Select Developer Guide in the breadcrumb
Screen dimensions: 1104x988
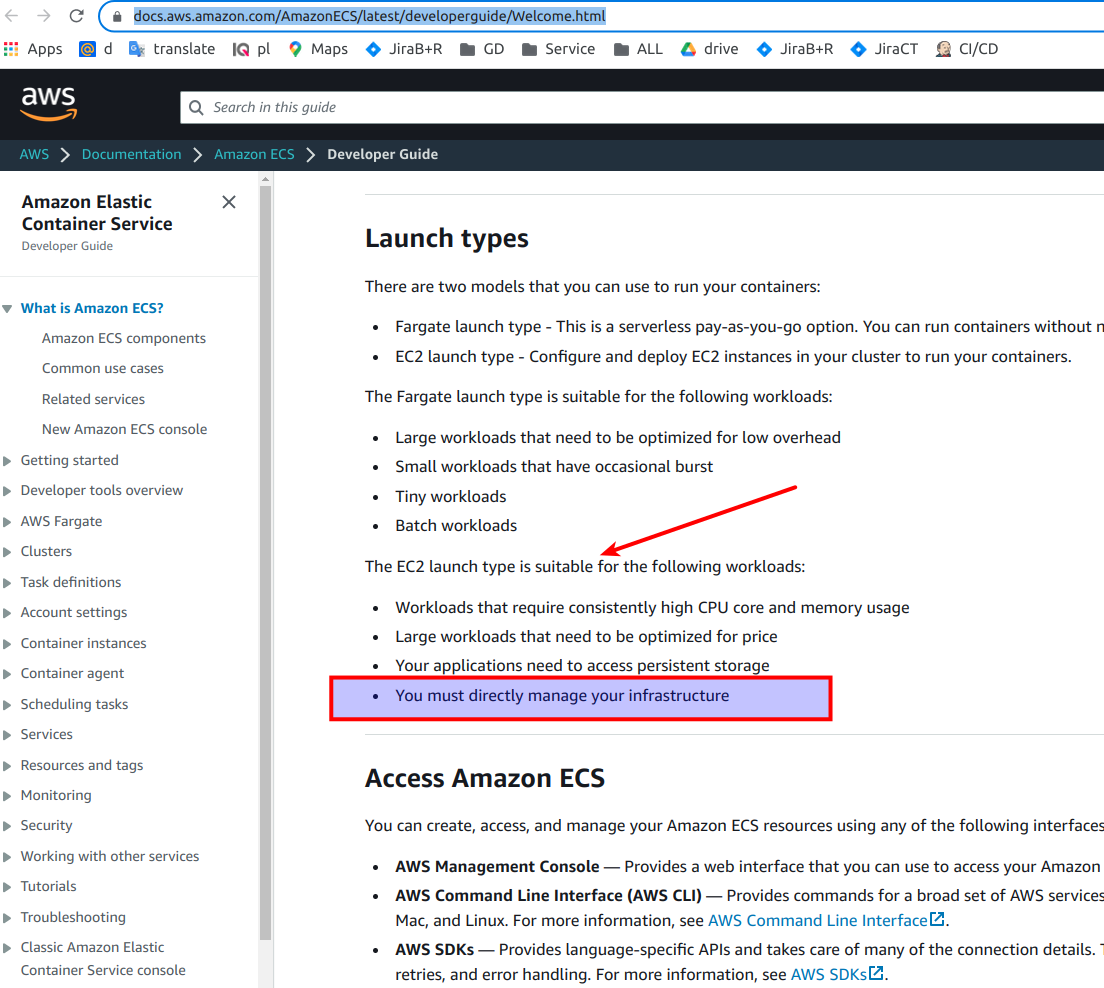click(382, 154)
